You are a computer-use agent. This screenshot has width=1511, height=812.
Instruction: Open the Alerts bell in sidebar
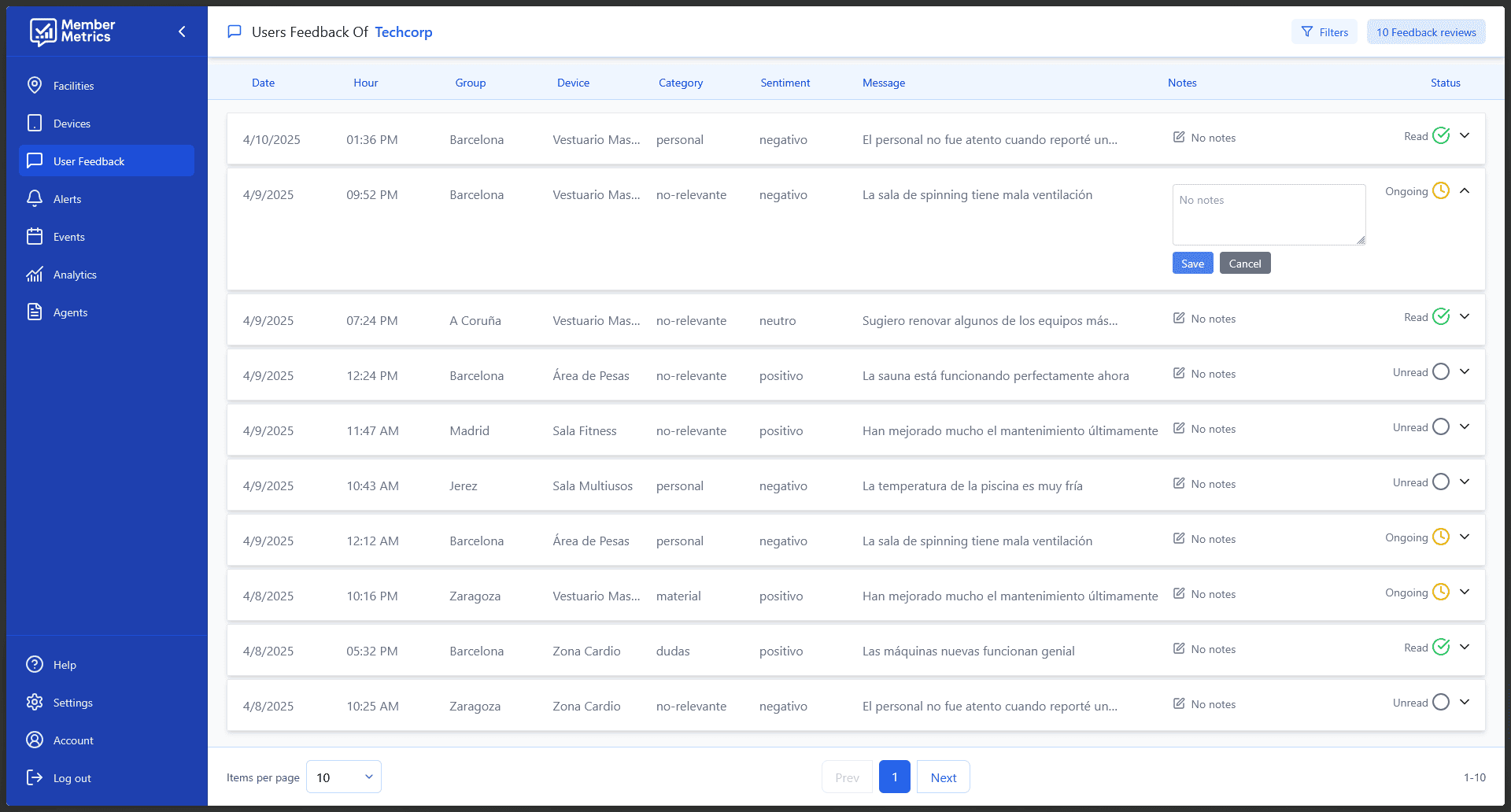click(35, 199)
